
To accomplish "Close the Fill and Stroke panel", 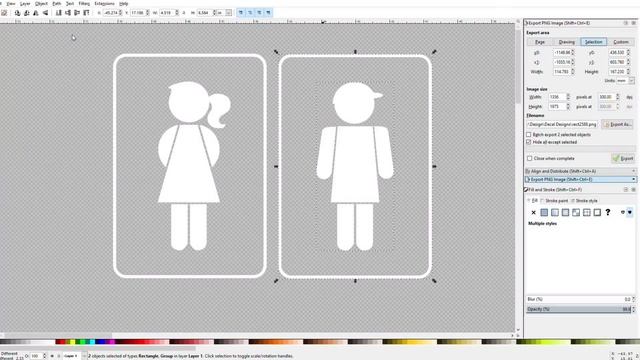I will 633,190.
